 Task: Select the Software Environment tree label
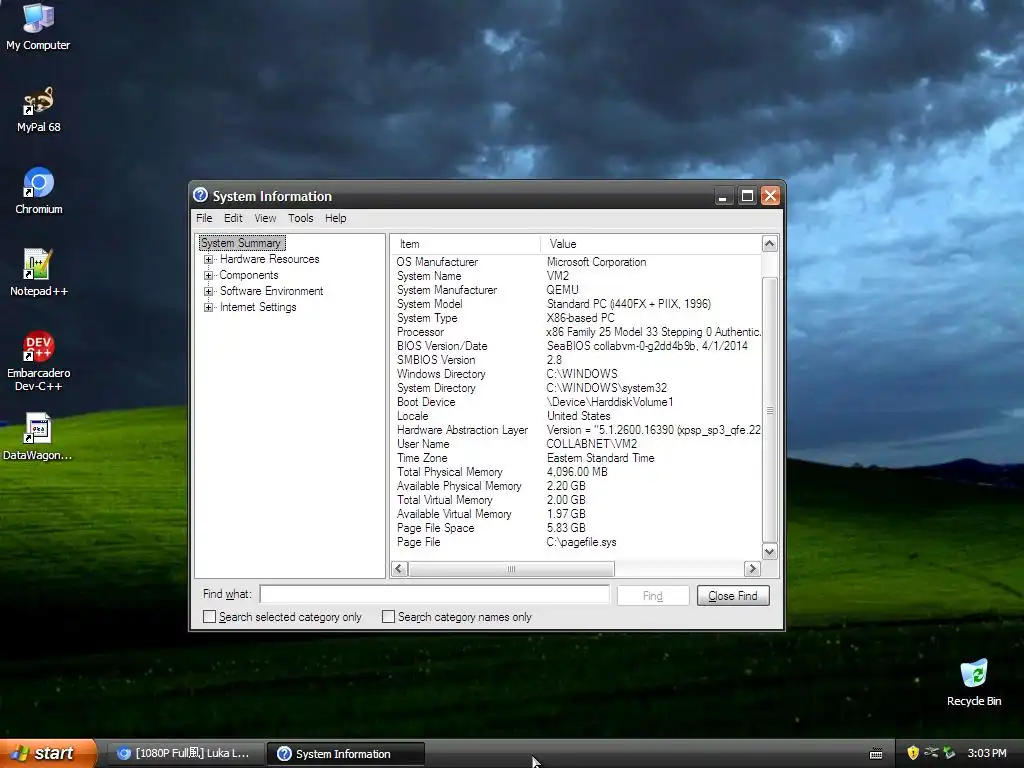click(271, 291)
